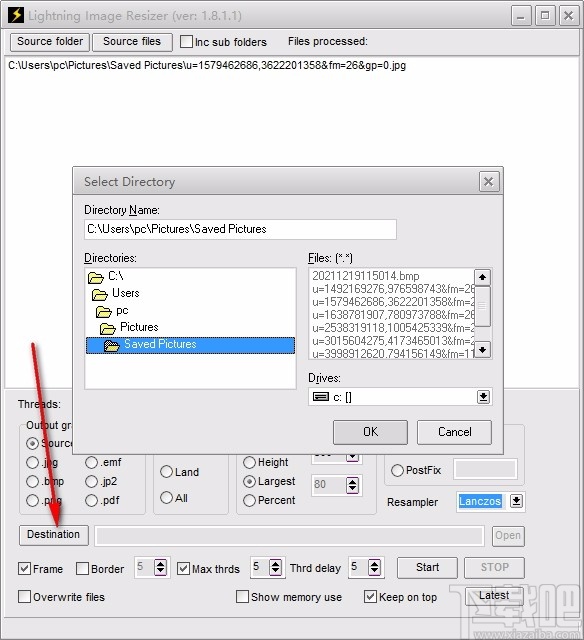
Task: Click the Files list down scroll arrow
Action: [482, 350]
